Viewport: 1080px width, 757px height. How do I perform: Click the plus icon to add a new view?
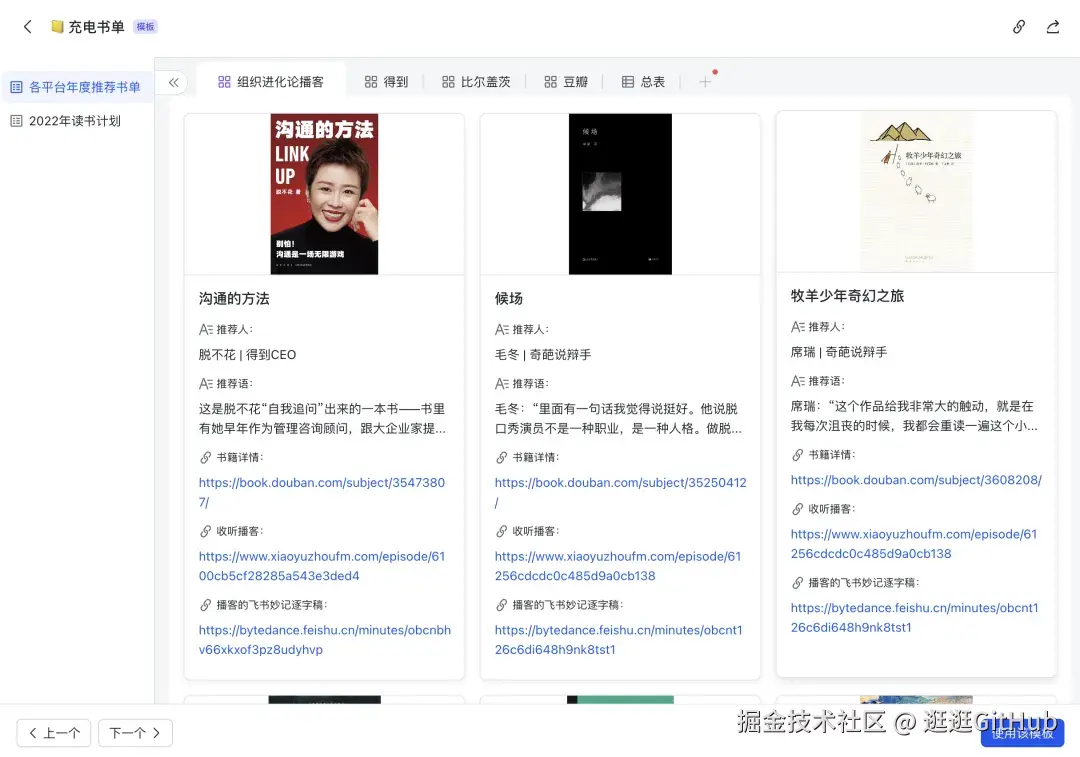(x=706, y=82)
